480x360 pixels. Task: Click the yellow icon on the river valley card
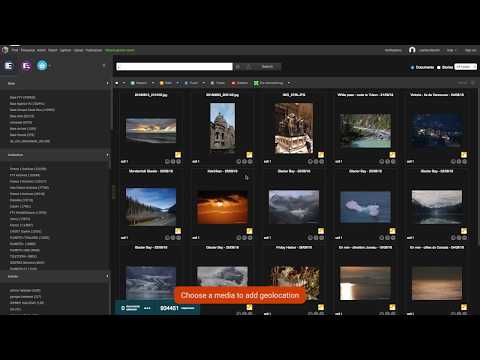click(x=392, y=155)
